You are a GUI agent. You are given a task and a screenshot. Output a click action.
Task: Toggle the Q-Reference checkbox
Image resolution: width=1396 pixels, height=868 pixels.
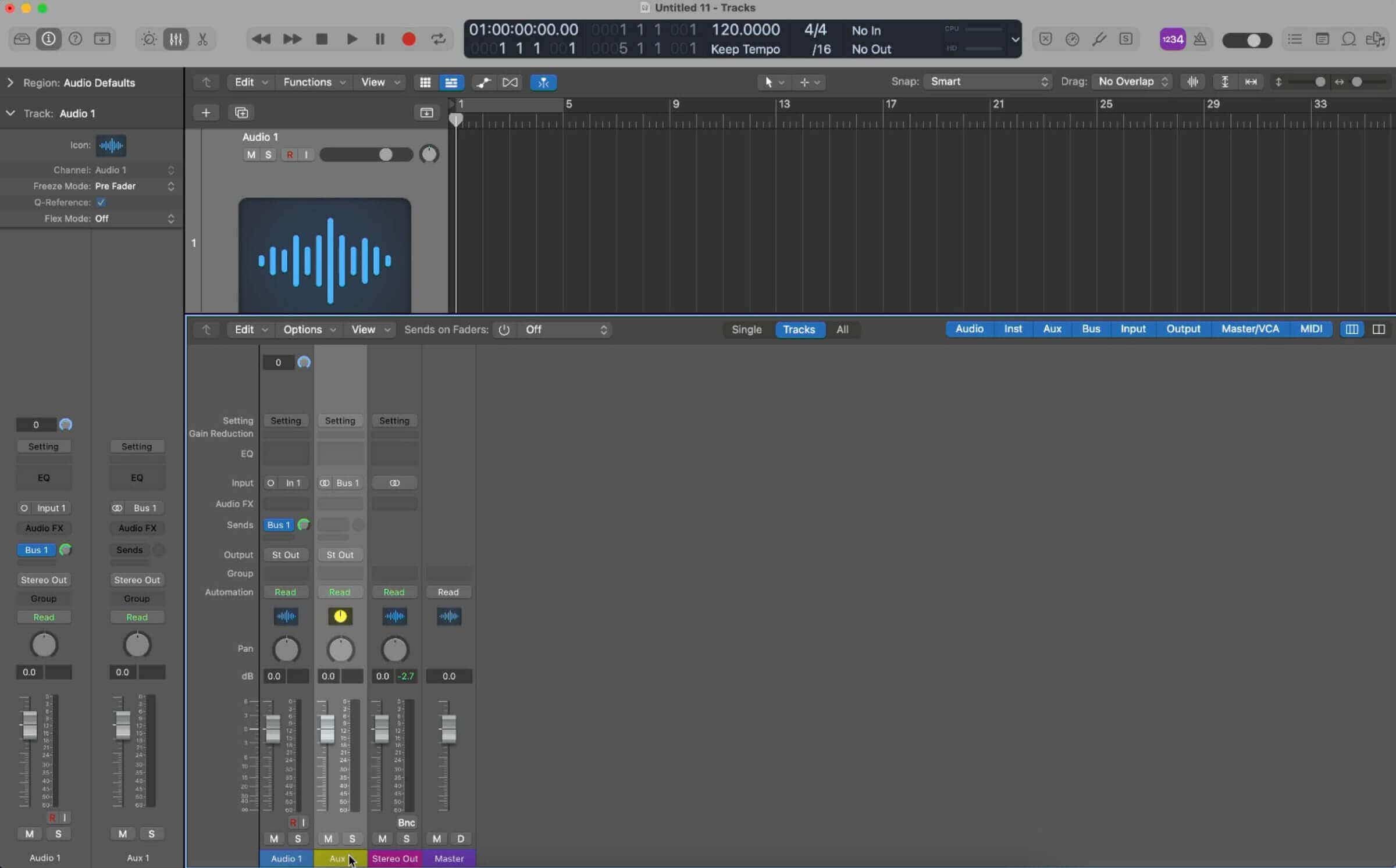pyautogui.click(x=101, y=202)
